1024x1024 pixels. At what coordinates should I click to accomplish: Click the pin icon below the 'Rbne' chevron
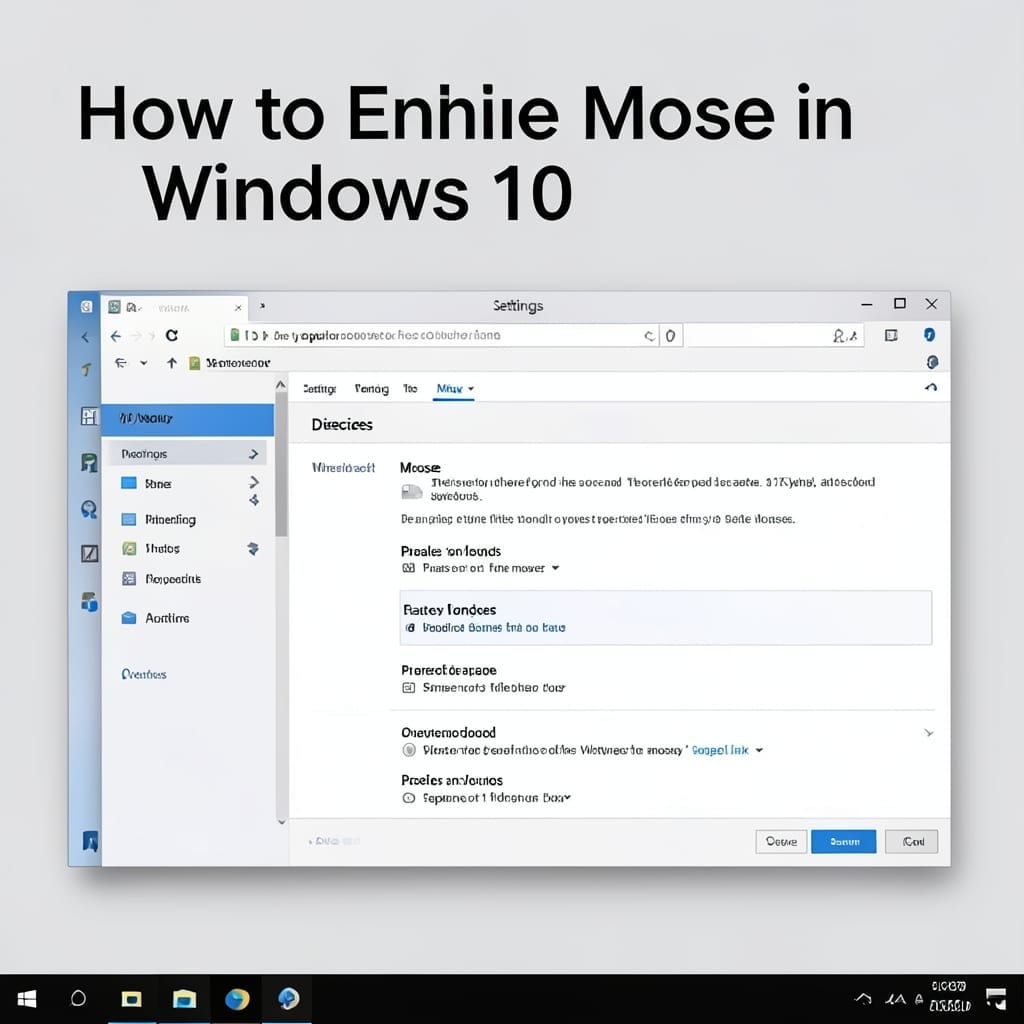(254, 500)
